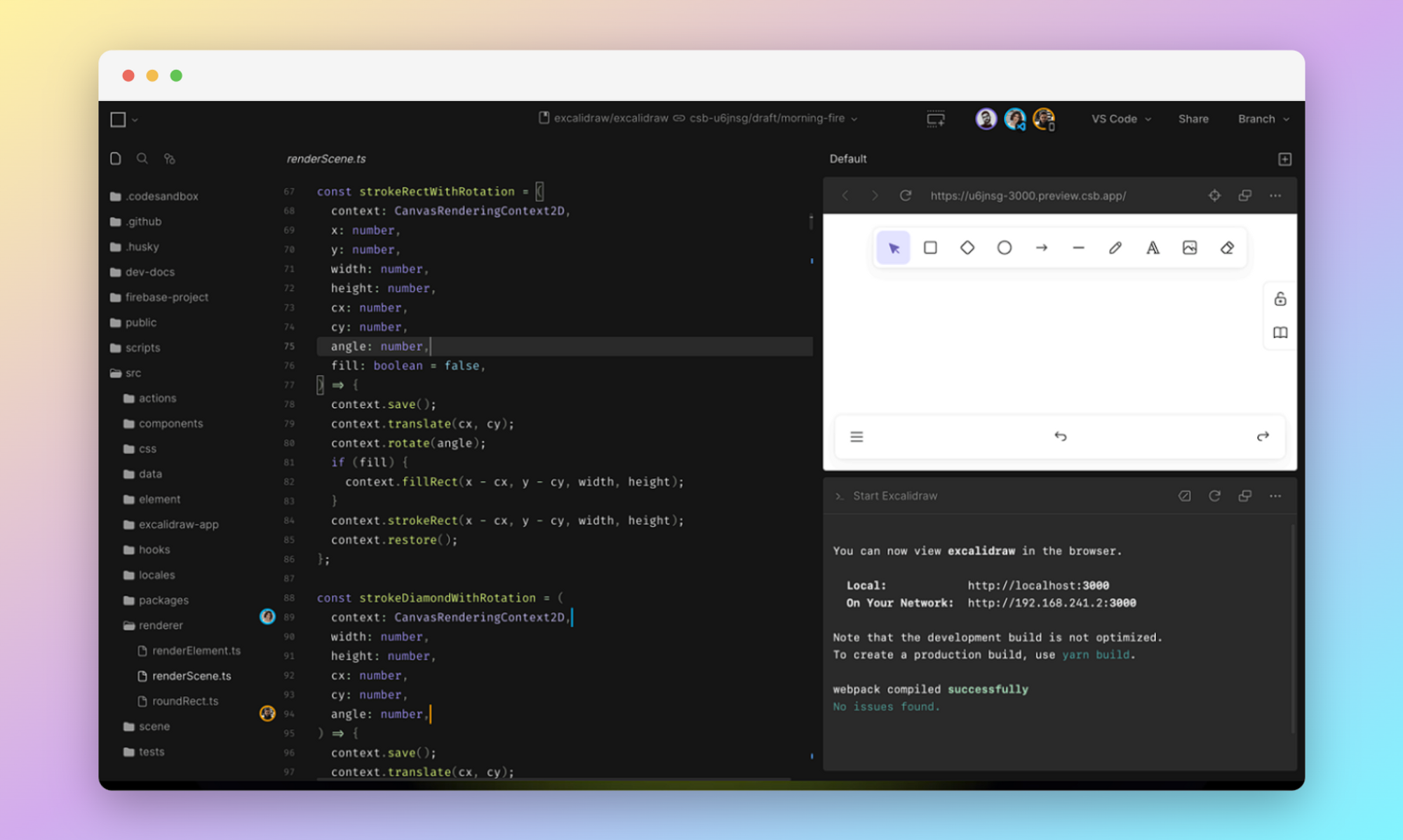Screen dimensions: 1403x840
Task: Click the renderScene.ts file
Action: [x=191, y=676]
